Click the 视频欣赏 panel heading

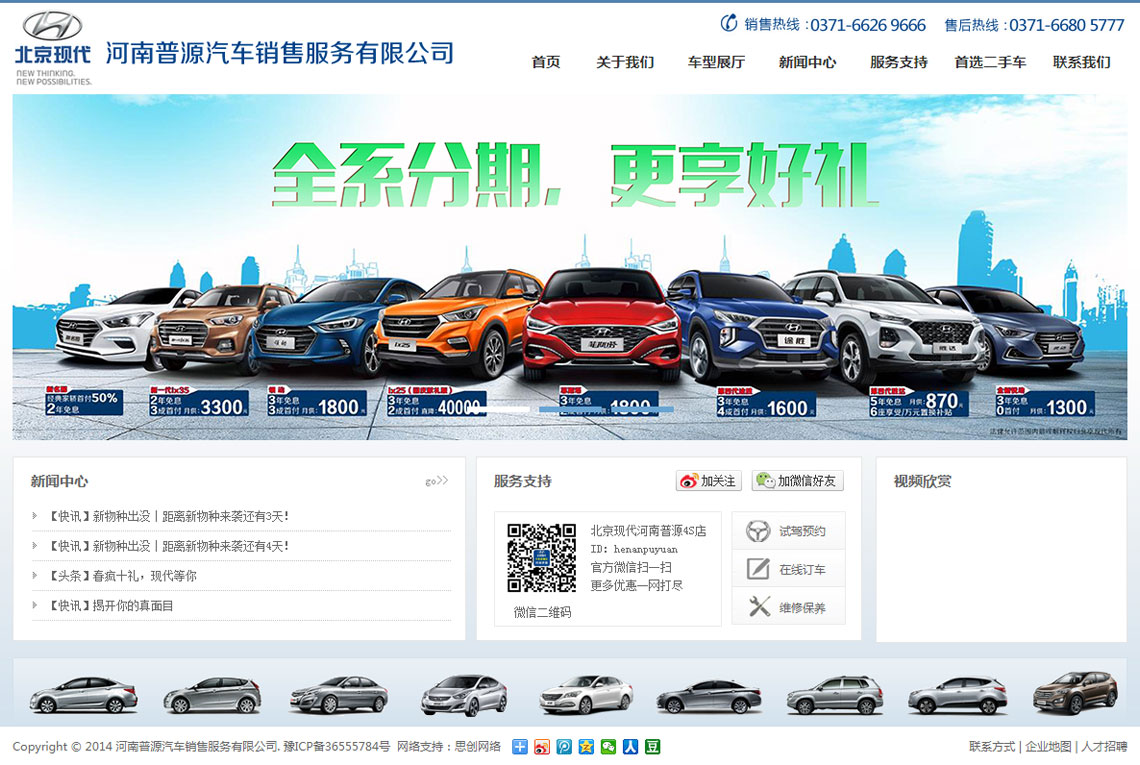923,481
